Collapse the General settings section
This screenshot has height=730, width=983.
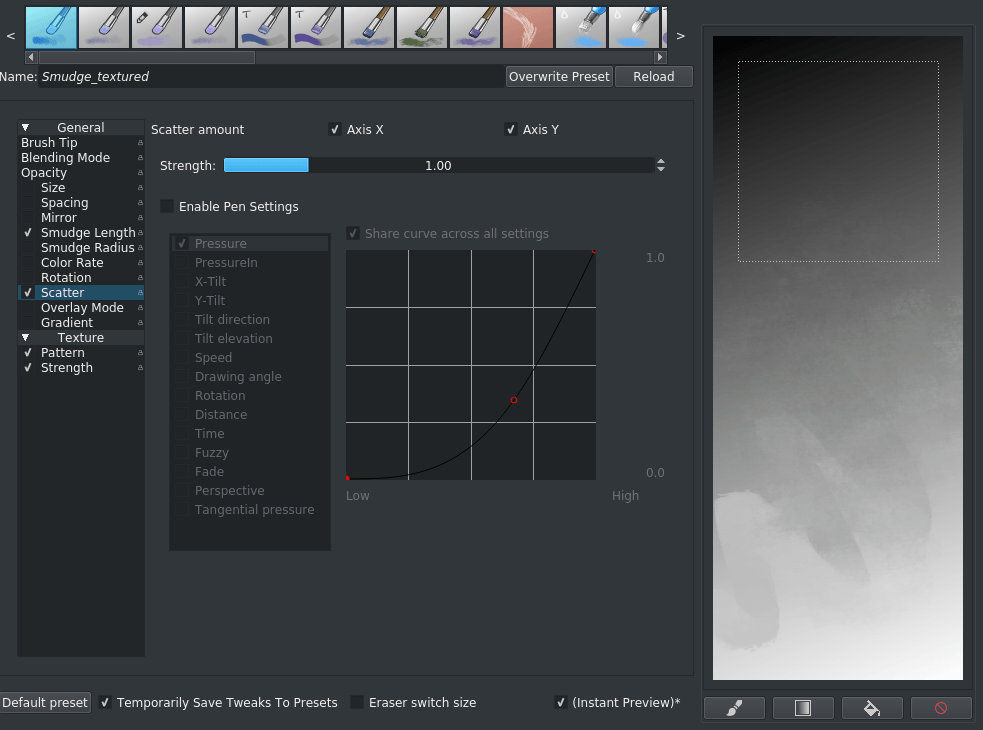pyautogui.click(x=24, y=127)
